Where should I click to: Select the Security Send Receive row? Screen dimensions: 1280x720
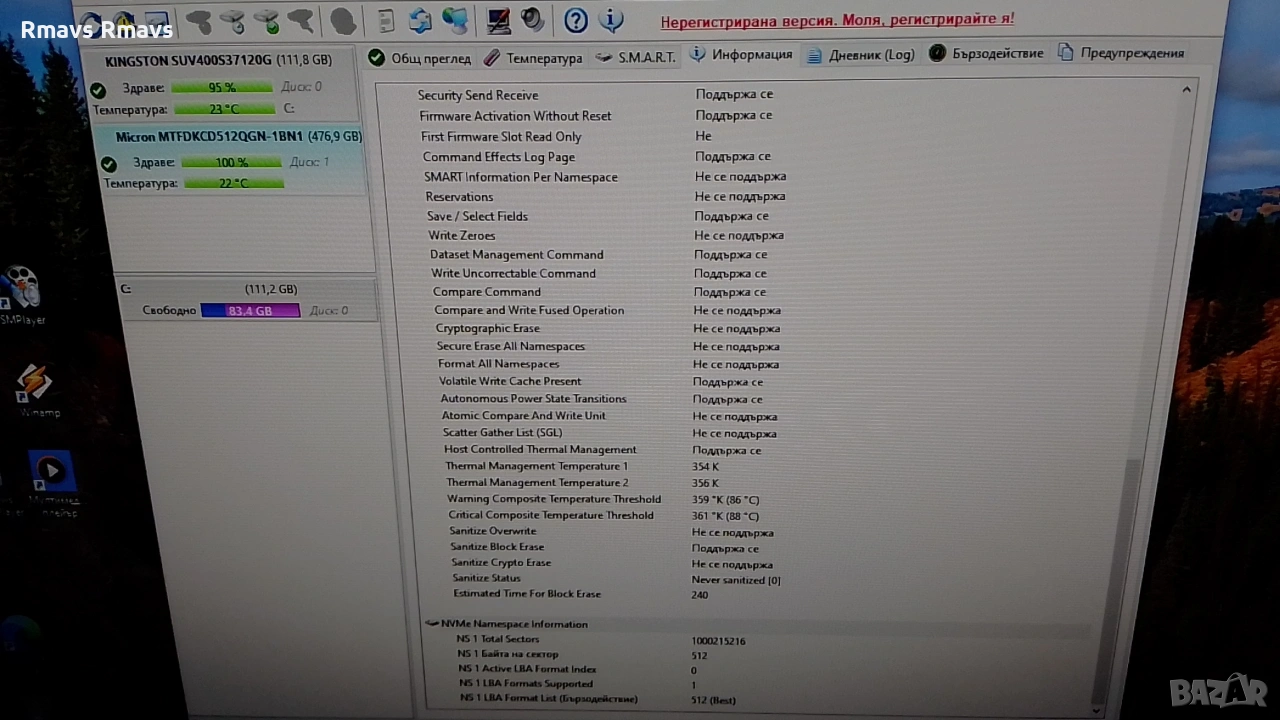pyautogui.click(x=596, y=95)
